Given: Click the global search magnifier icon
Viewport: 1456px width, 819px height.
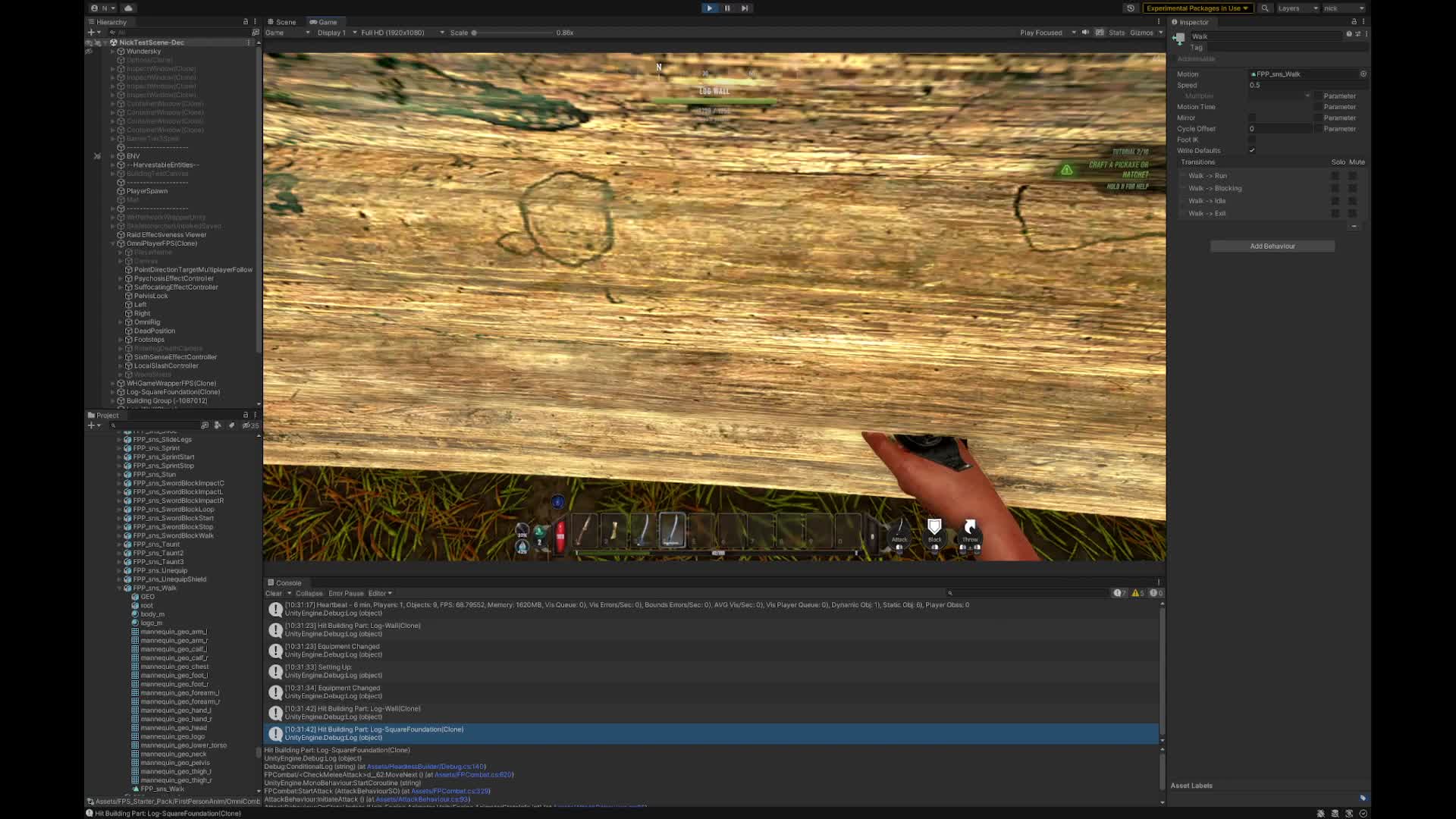Looking at the screenshot, I should tap(1264, 8).
